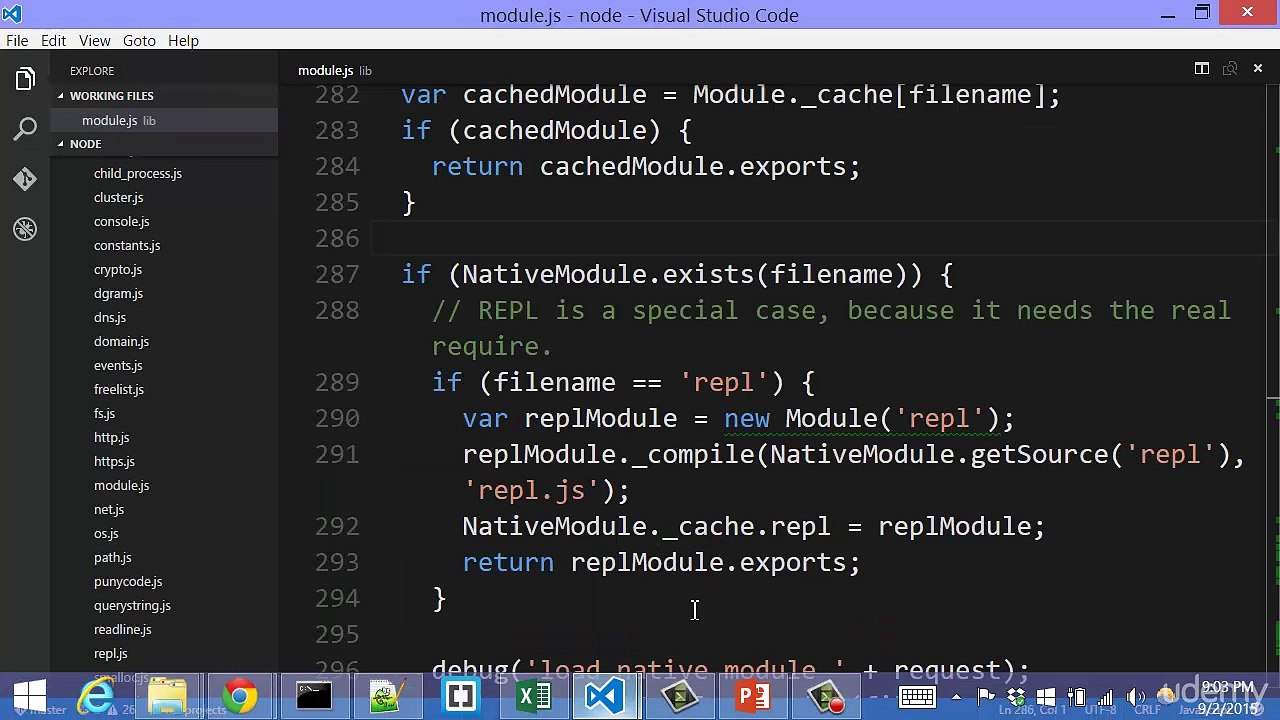
Task: Open constants.js in the file tree
Action: click(127, 246)
